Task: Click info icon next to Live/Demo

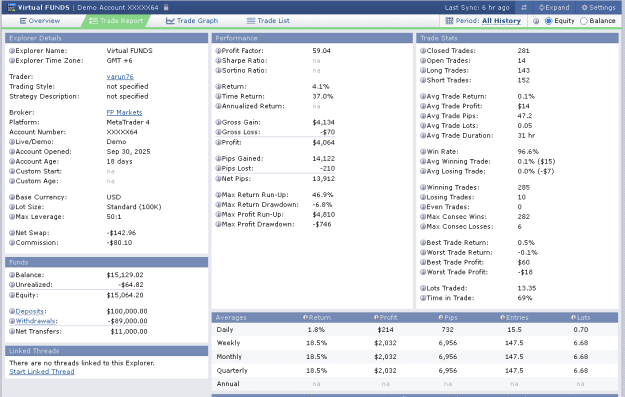Action: (12, 142)
